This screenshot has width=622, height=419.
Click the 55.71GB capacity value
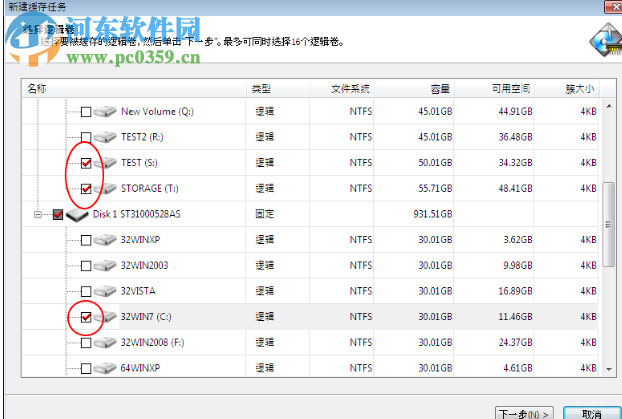(435, 188)
